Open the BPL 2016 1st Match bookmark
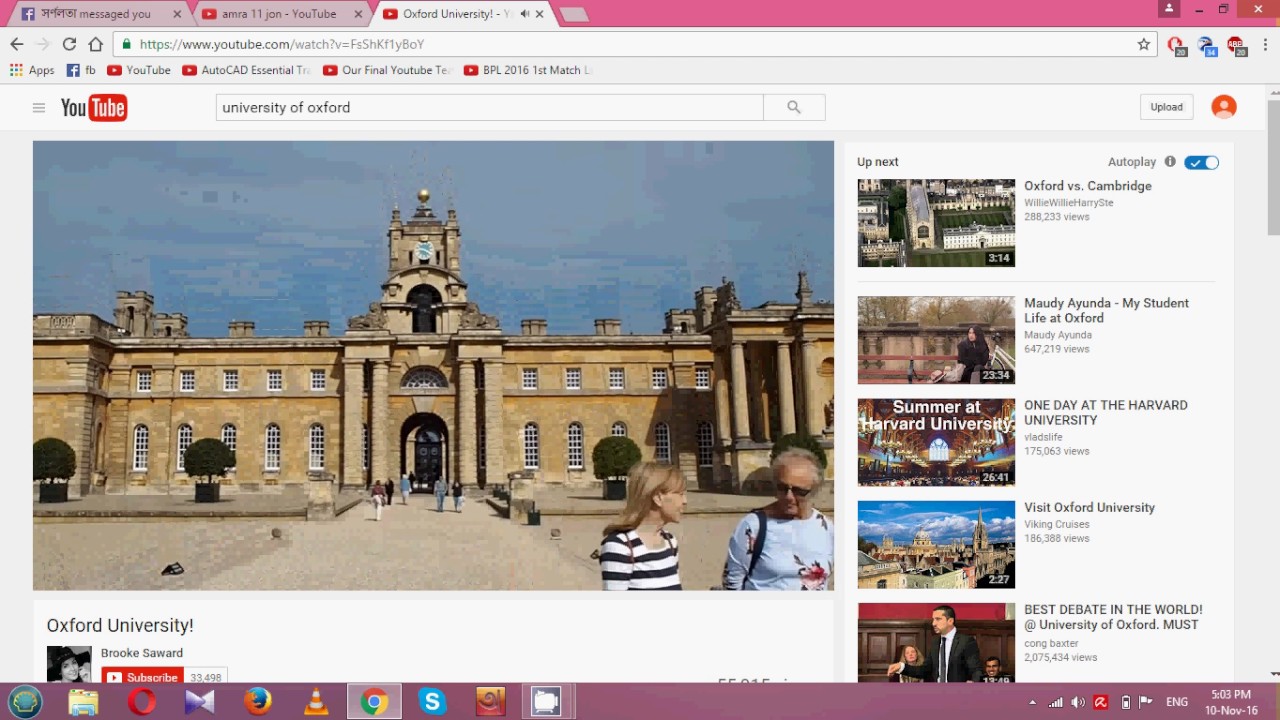Viewport: 1280px width, 720px height. click(x=528, y=70)
